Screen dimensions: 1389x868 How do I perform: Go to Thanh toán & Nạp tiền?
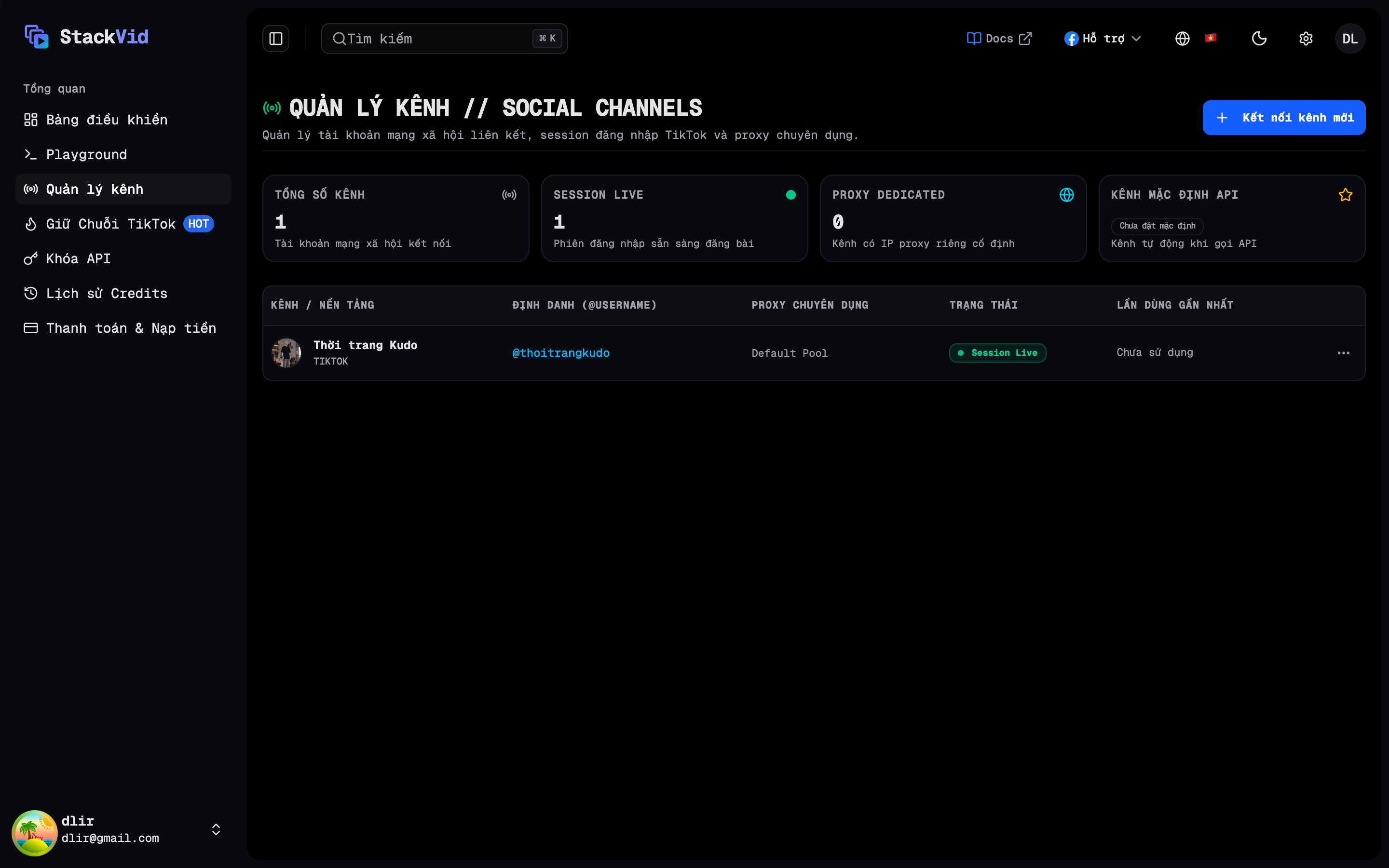coord(123,328)
